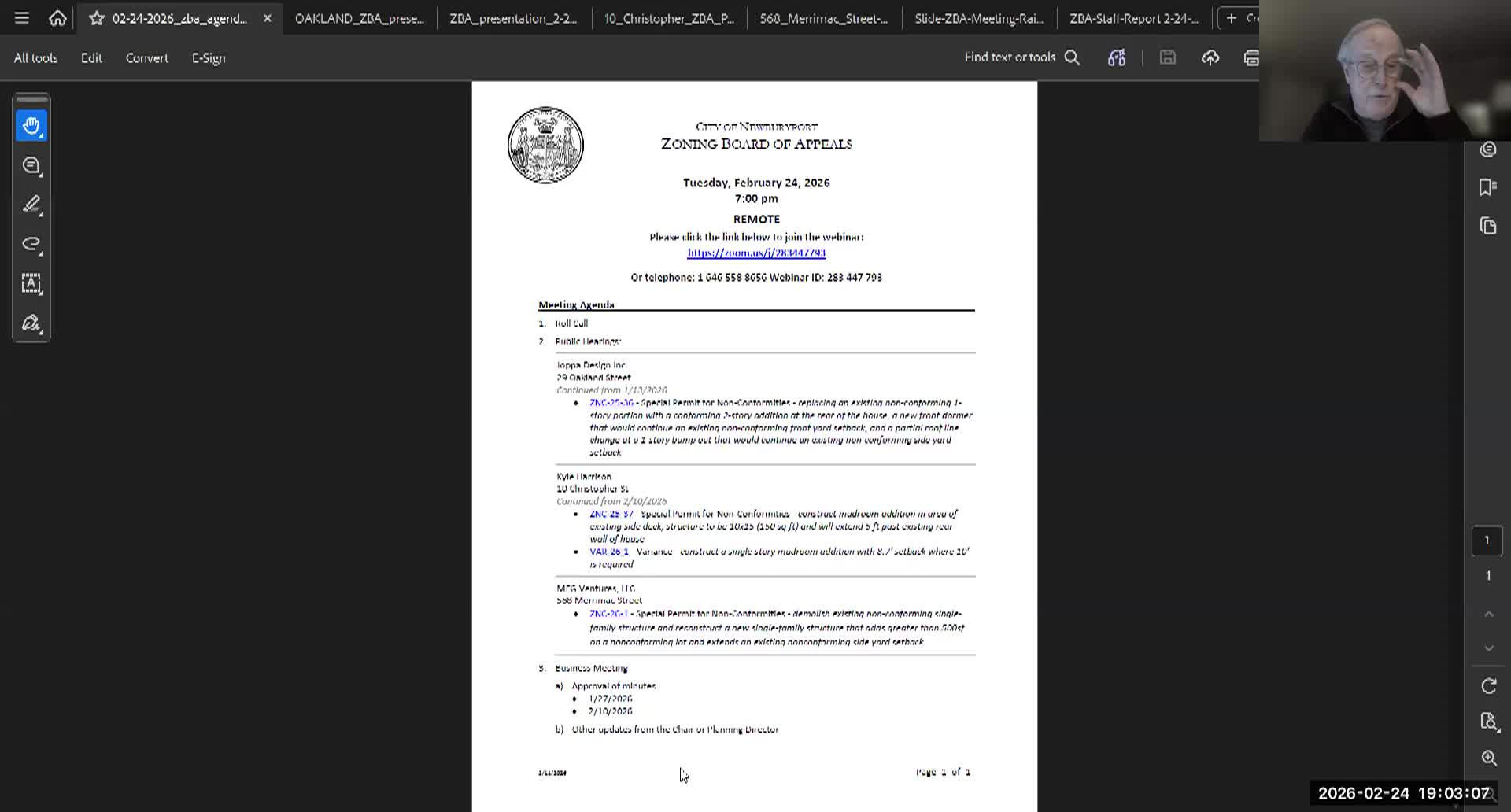Image resolution: width=1511 pixels, height=812 pixels.
Task: Open the Fill and Sign tool
Action: click(30, 323)
